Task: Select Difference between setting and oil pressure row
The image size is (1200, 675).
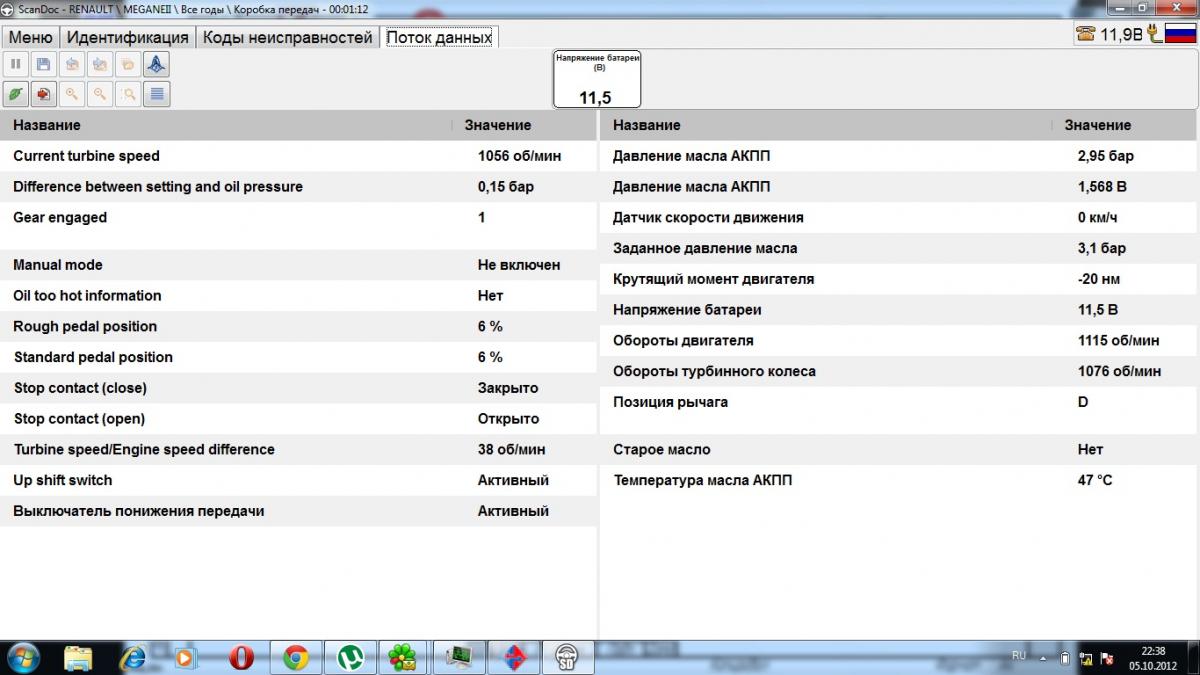Action: (298, 187)
